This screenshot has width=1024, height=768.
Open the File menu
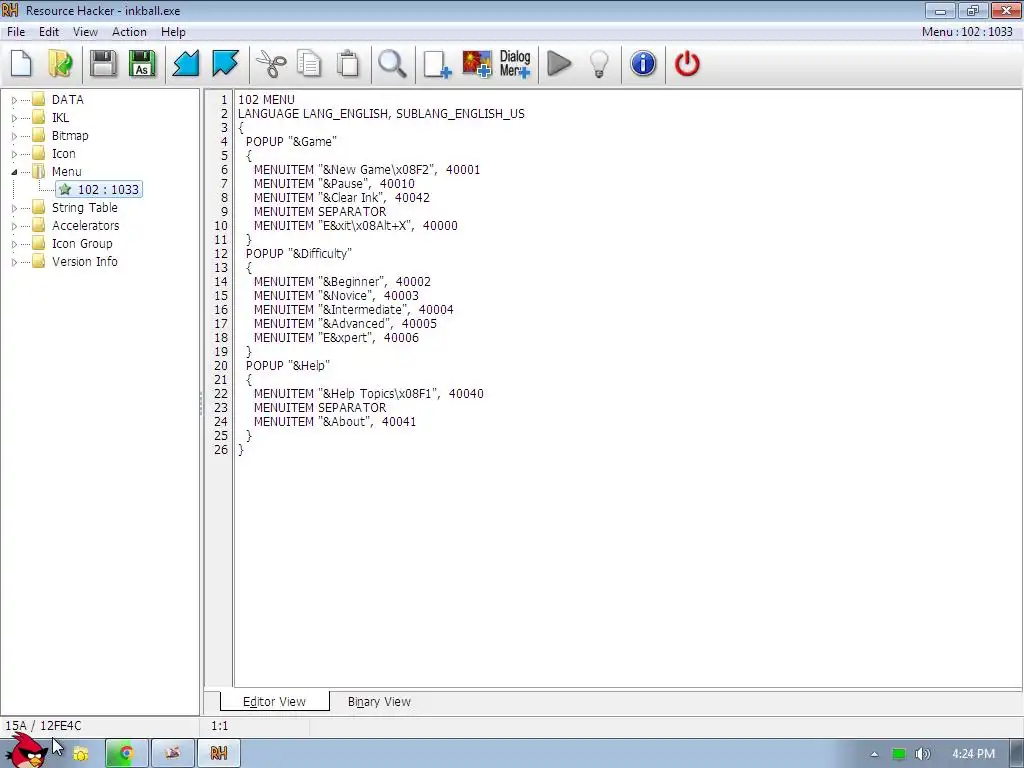[x=16, y=32]
